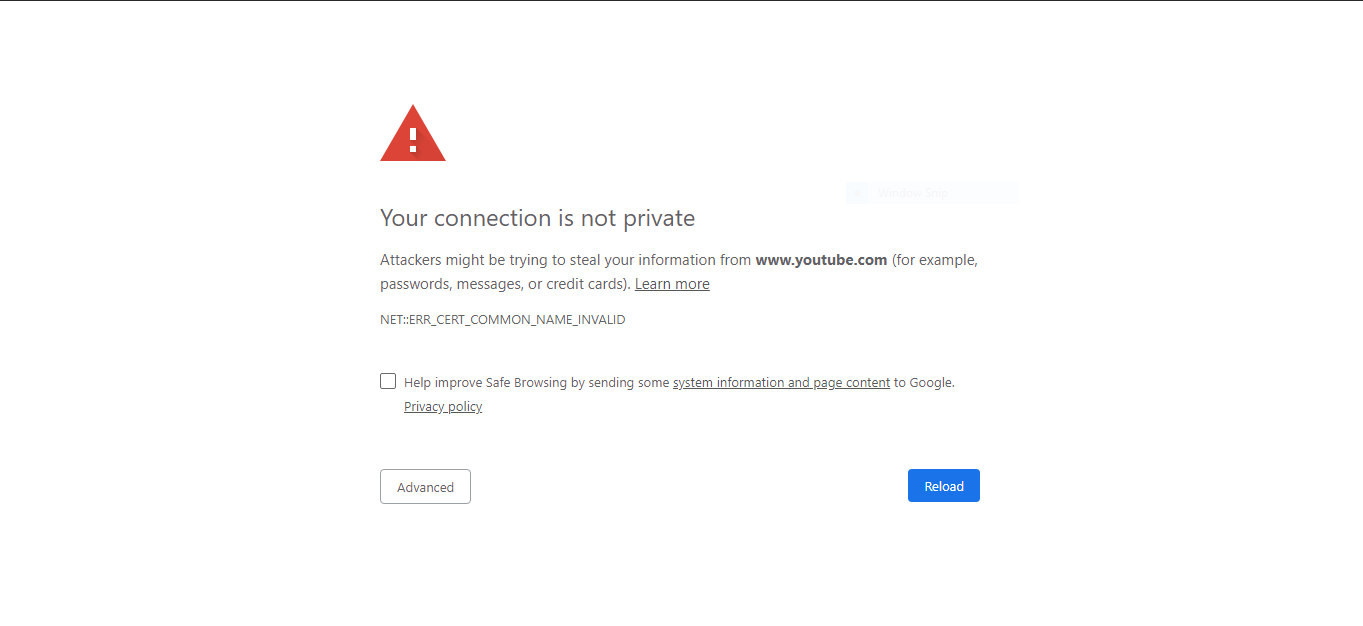1363x626 pixels.
Task: Click the Attackers might be trying paragraph
Action: coord(679,272)
